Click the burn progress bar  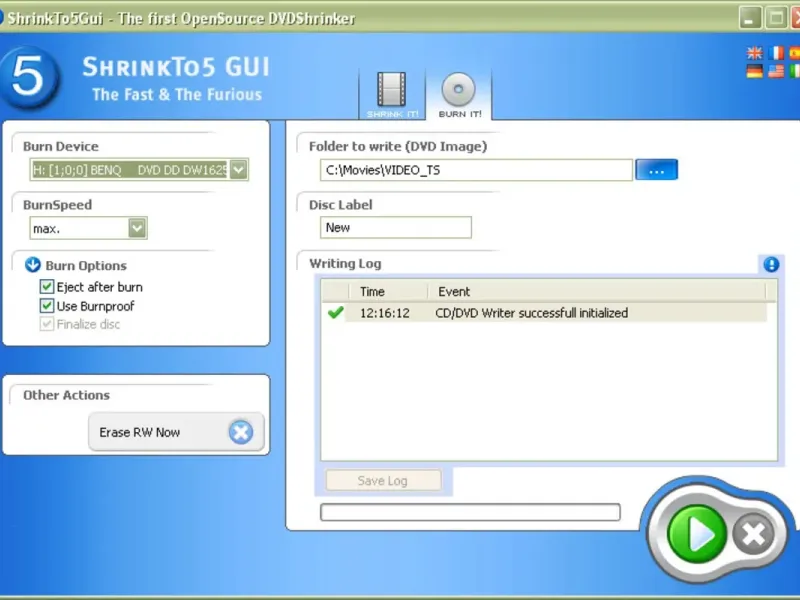pos(470,512)
